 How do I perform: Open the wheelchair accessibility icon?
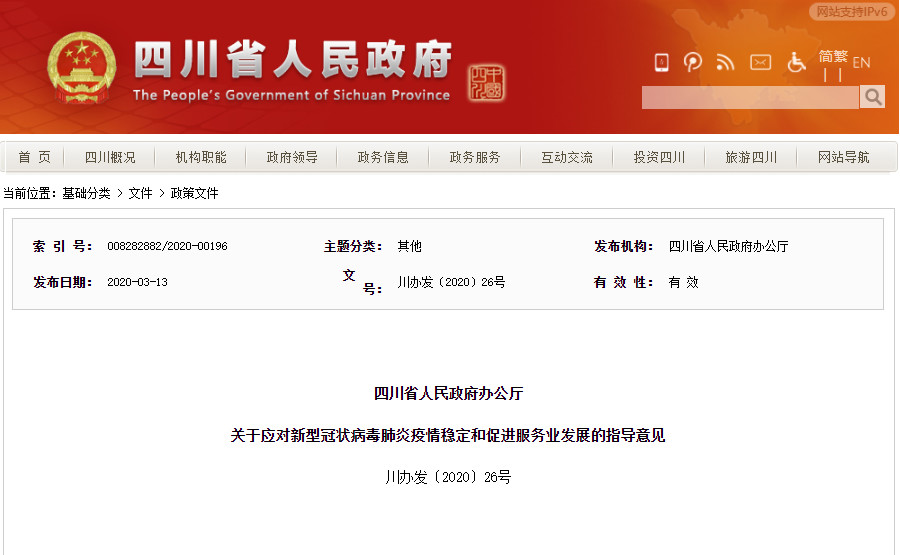[796, 62]
